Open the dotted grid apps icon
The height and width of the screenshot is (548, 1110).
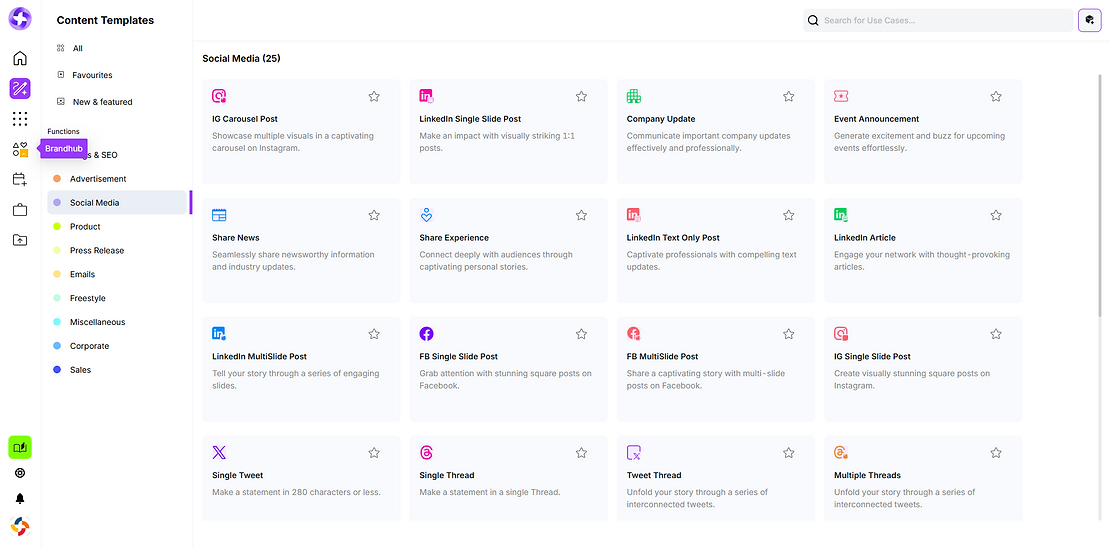pyautogui.click(x=20, y=119)
